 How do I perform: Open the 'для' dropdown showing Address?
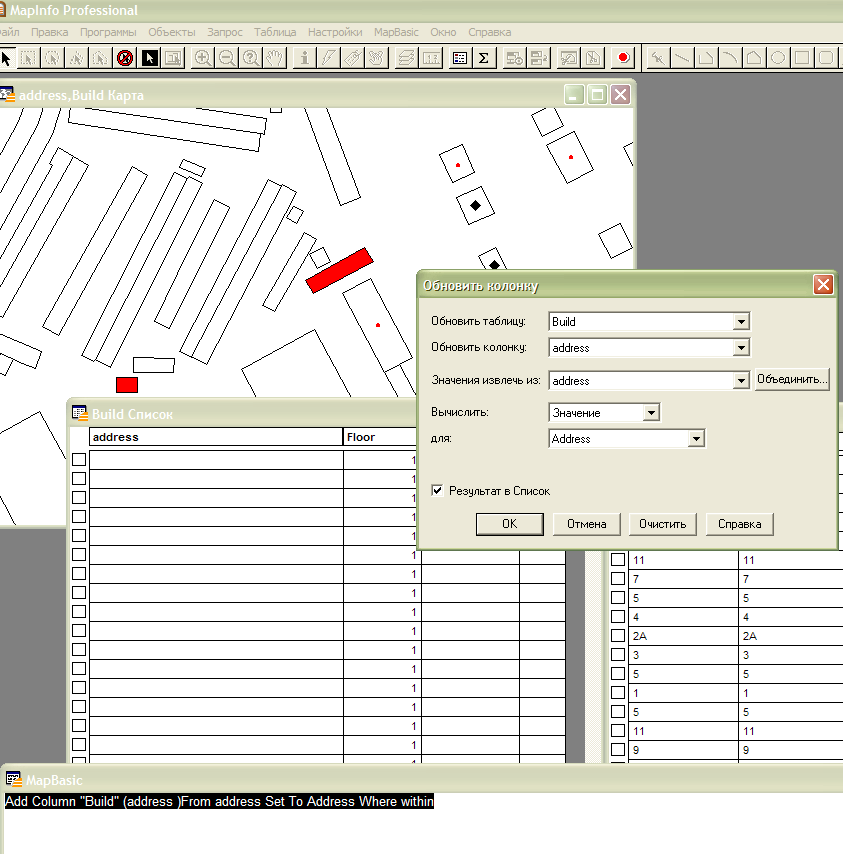[696, 439]
